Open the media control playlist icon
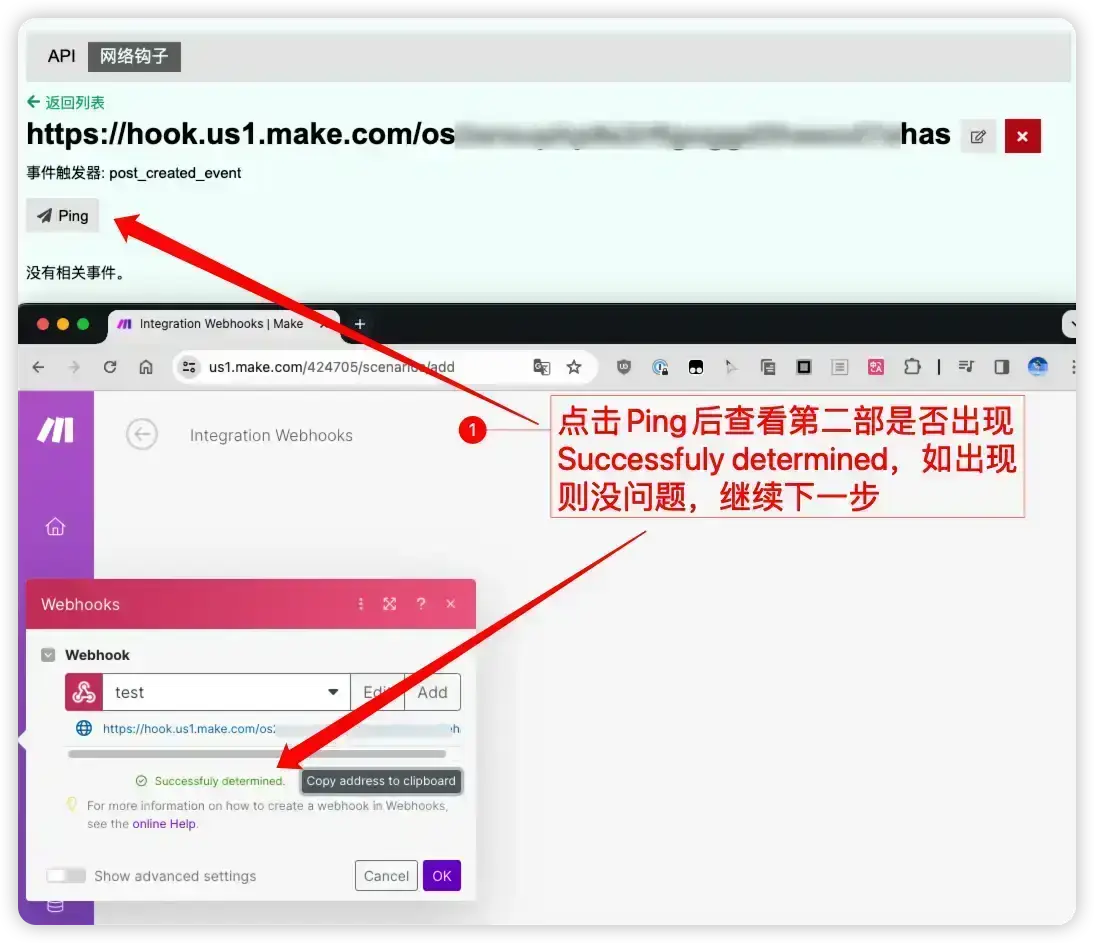 [x=966, y=367]
